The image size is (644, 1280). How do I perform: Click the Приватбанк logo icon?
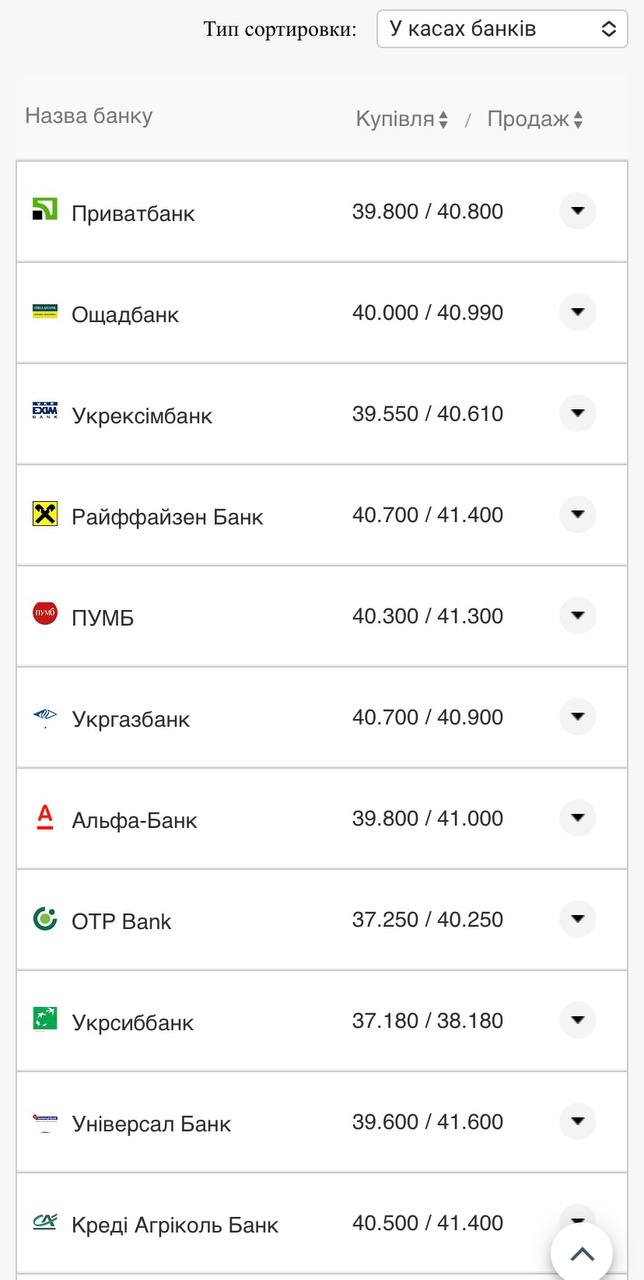pos(44,211)
